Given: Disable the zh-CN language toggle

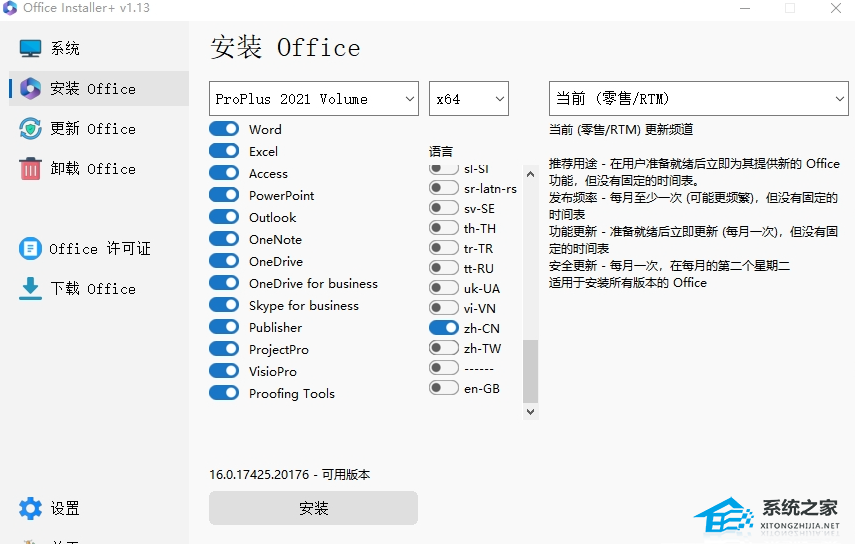Looking at the screenshot, I should (443, 328).
